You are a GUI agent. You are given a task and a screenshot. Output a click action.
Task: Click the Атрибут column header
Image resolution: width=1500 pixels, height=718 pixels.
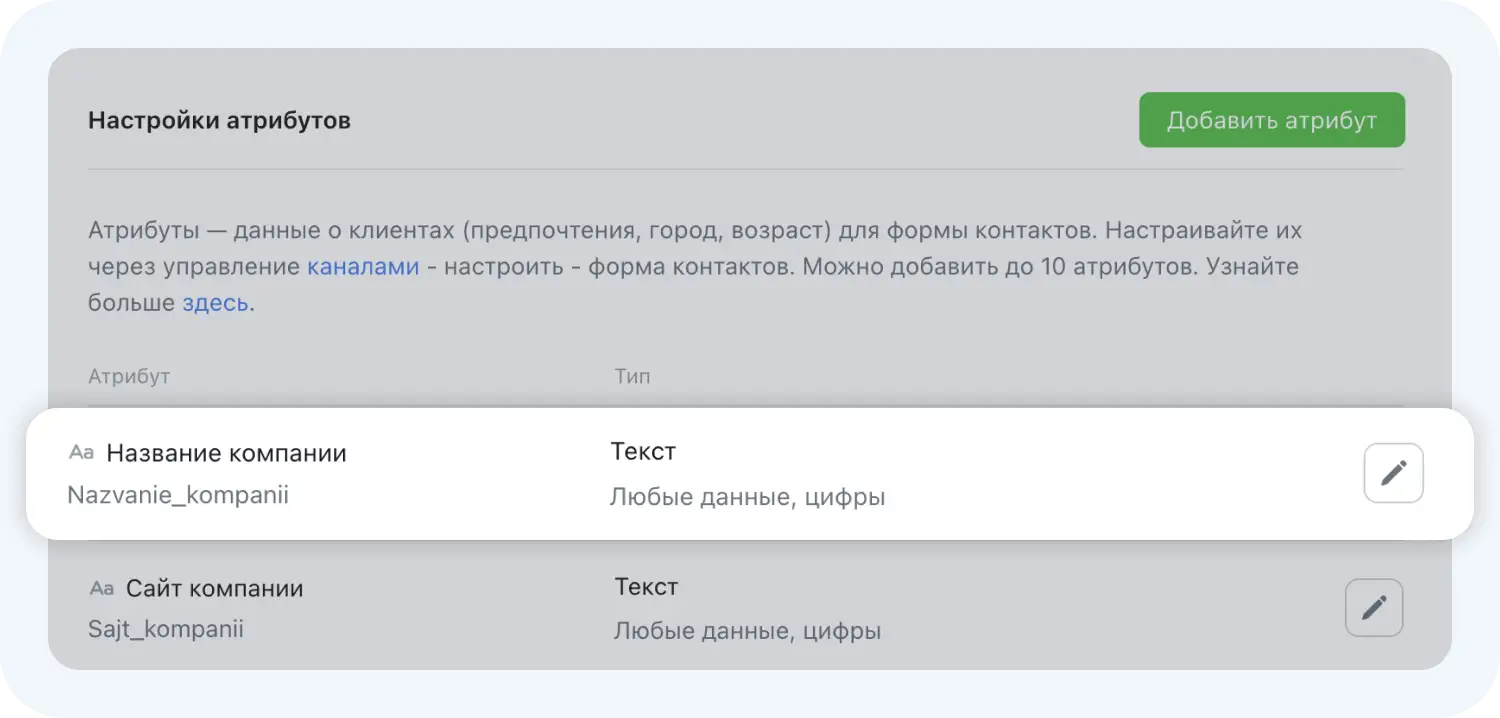pos(128,376)
